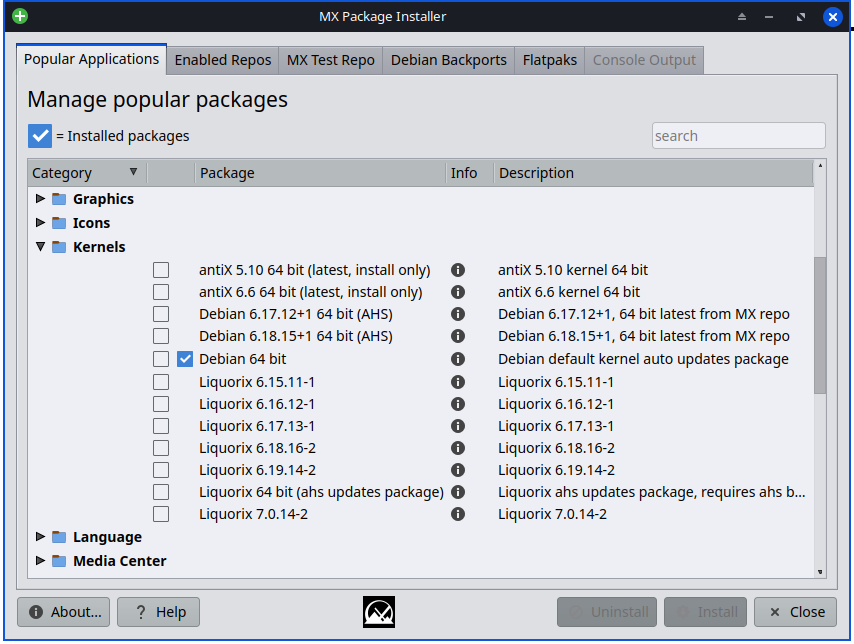Click the Language folder icon
854x644 pixels.
click(59, 537)
